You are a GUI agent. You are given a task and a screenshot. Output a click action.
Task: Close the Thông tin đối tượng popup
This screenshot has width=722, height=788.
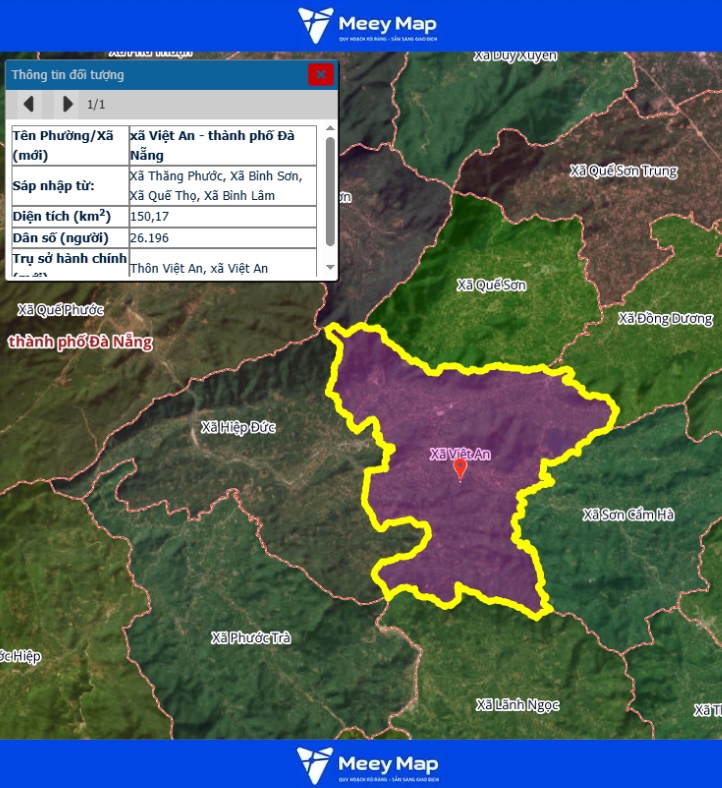(320, 75)
